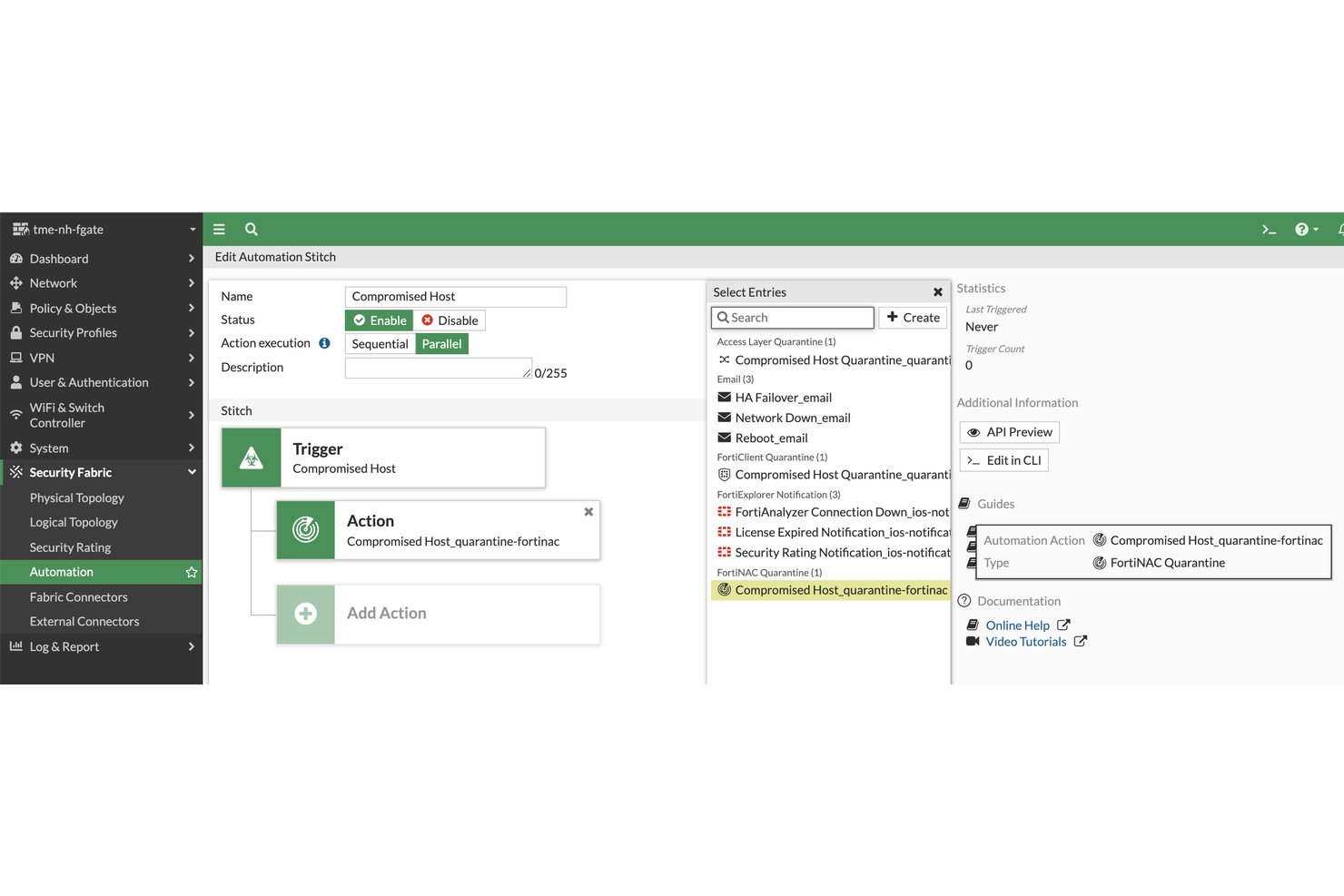This screenshot has width=1344, height=896.
Task: Click the System gear icon
Action: [x=16, y=448]
